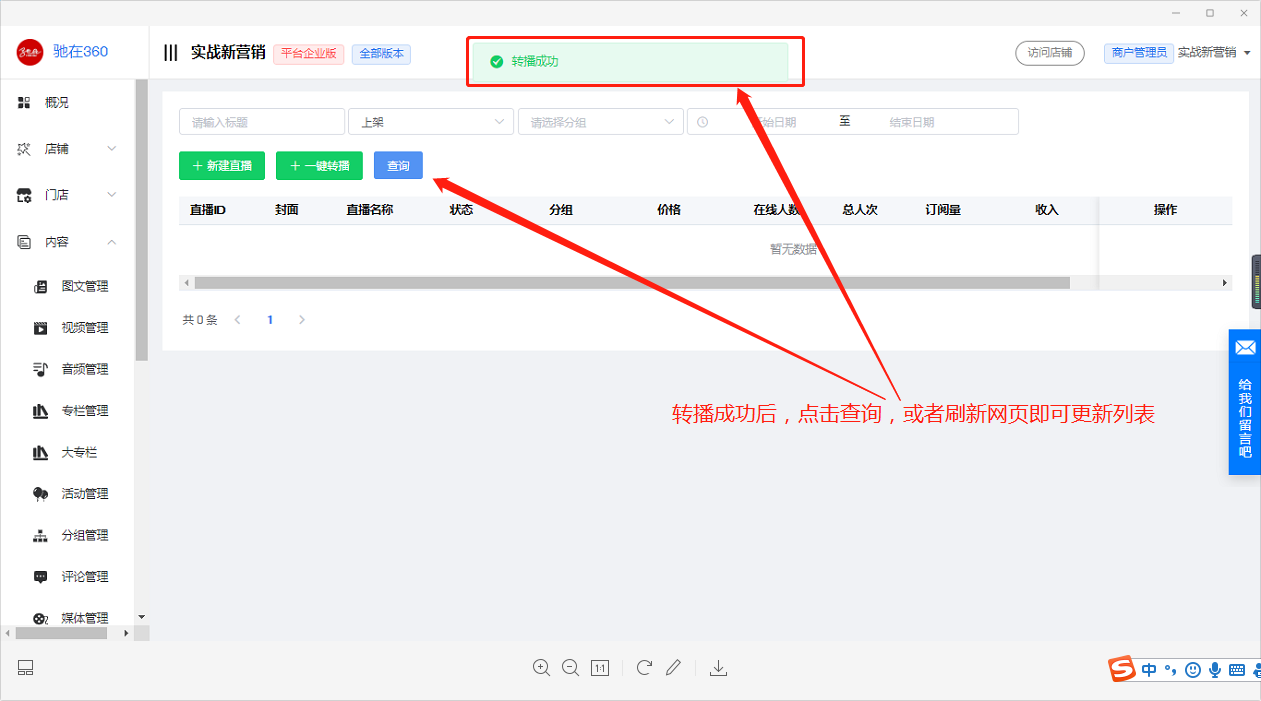Click the 请输入标题 search input
The height and width of the screenshot is (701, 1261).
click(262, 122)
